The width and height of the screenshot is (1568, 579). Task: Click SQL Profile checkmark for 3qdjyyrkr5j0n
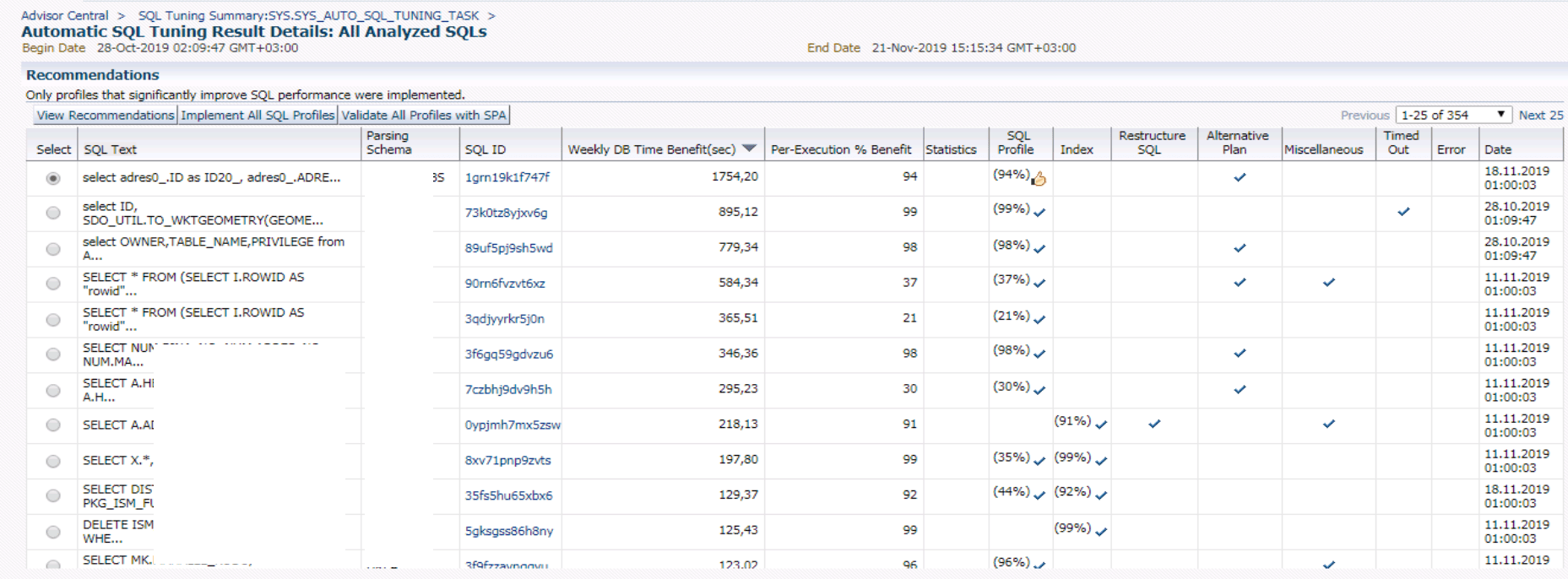pyautogui.click(x=1039, y=319)
